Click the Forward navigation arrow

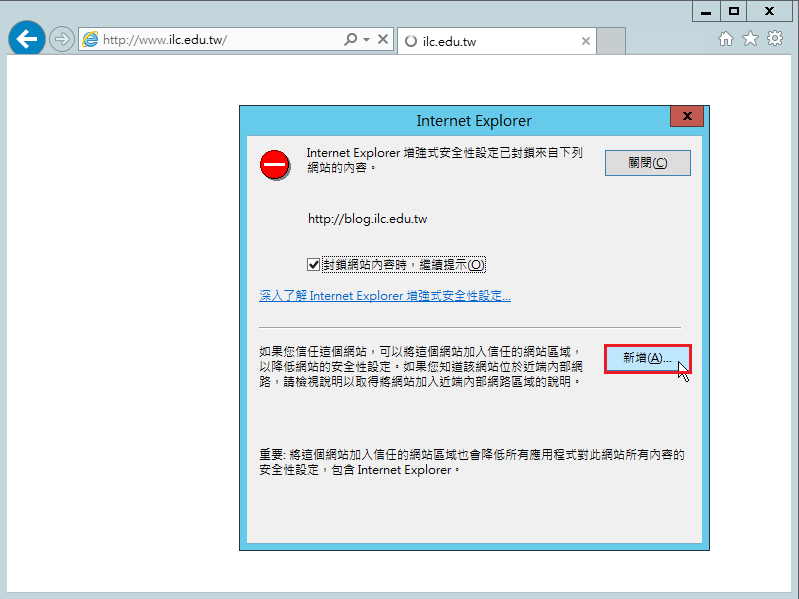(62, 39)
